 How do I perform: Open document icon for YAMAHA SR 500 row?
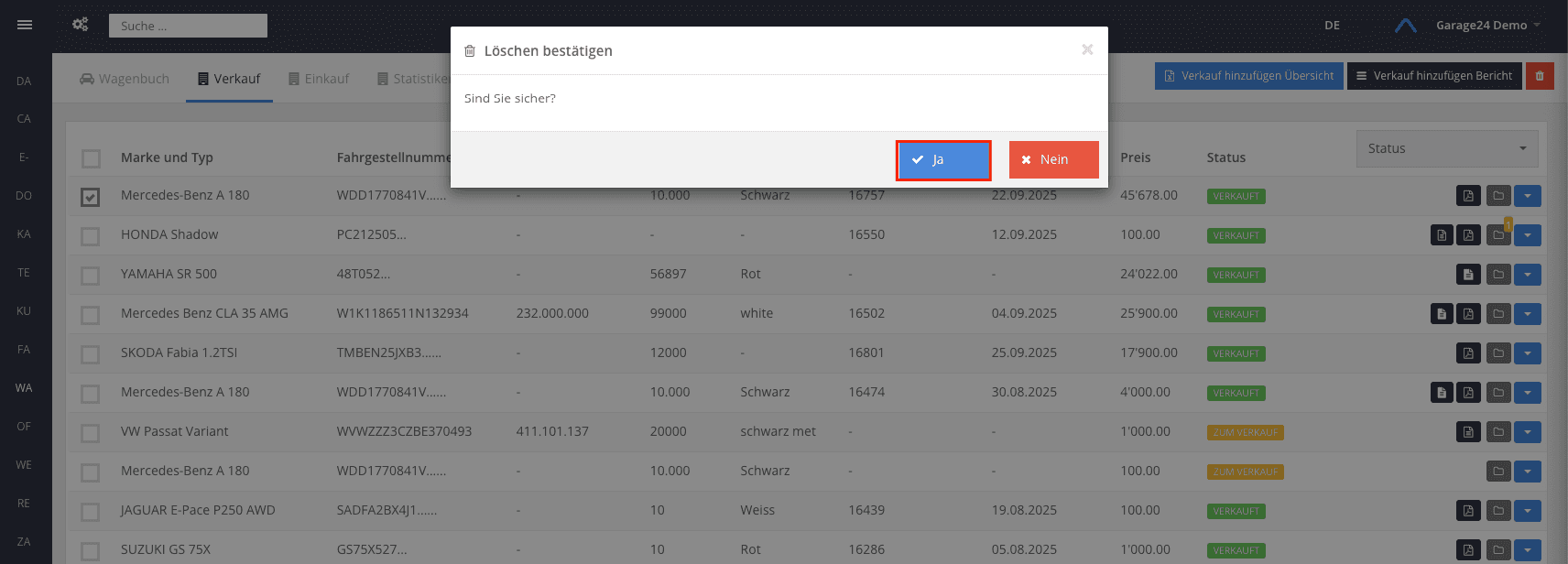(x=1468, y=275)
